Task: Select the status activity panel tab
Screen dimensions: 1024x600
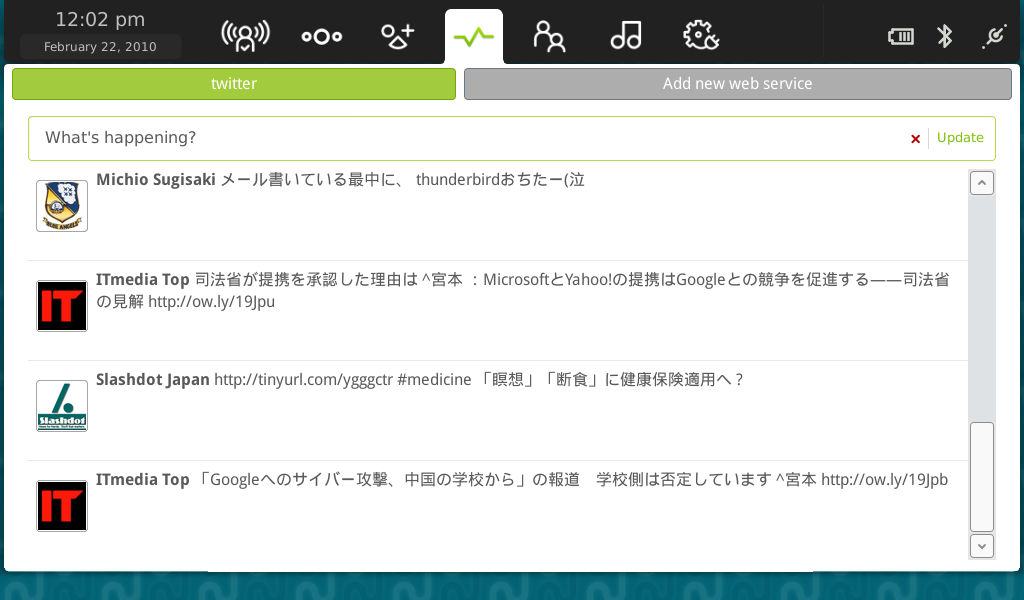Action: click(x=474, y=37)
